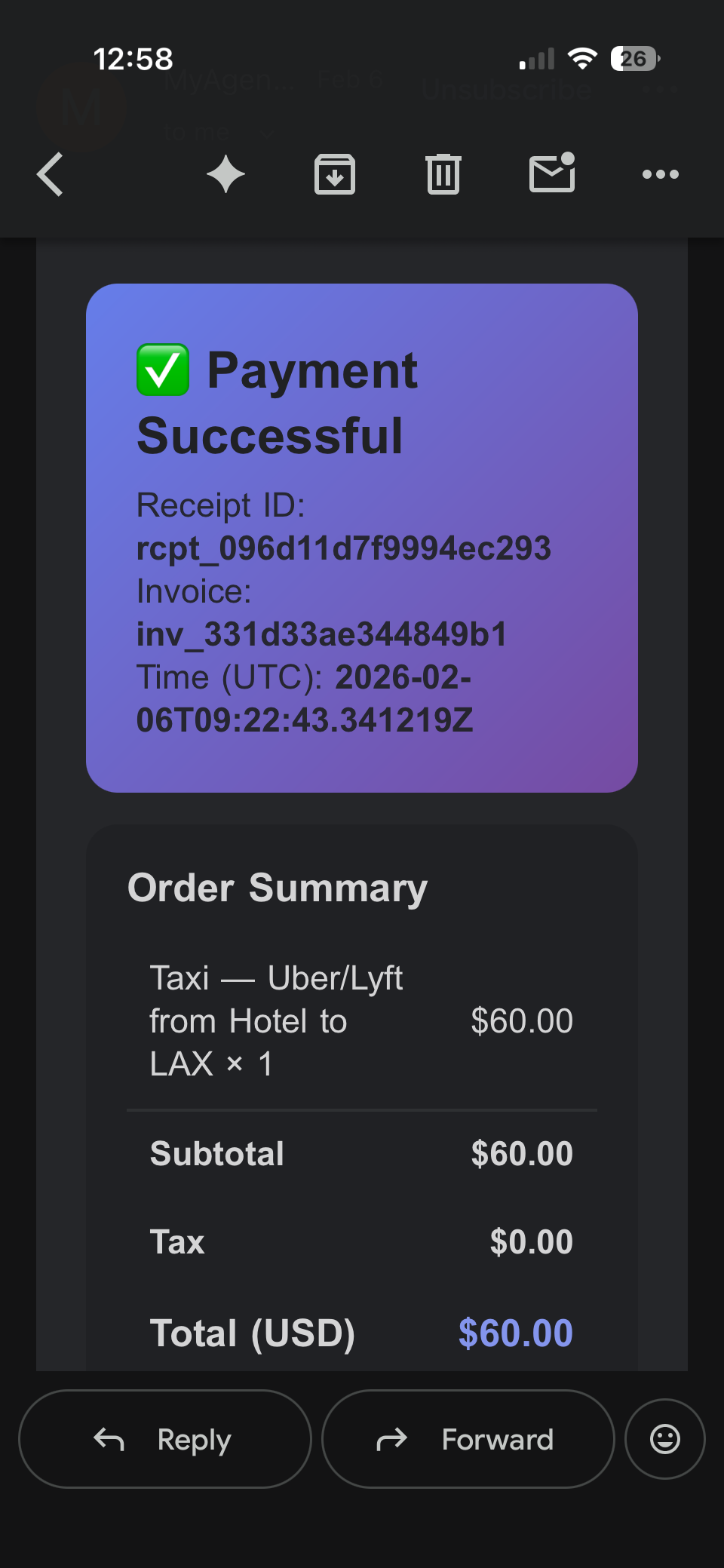Check the battery indicator in status bar
The image size is (724, 1568).
point(636,58)
